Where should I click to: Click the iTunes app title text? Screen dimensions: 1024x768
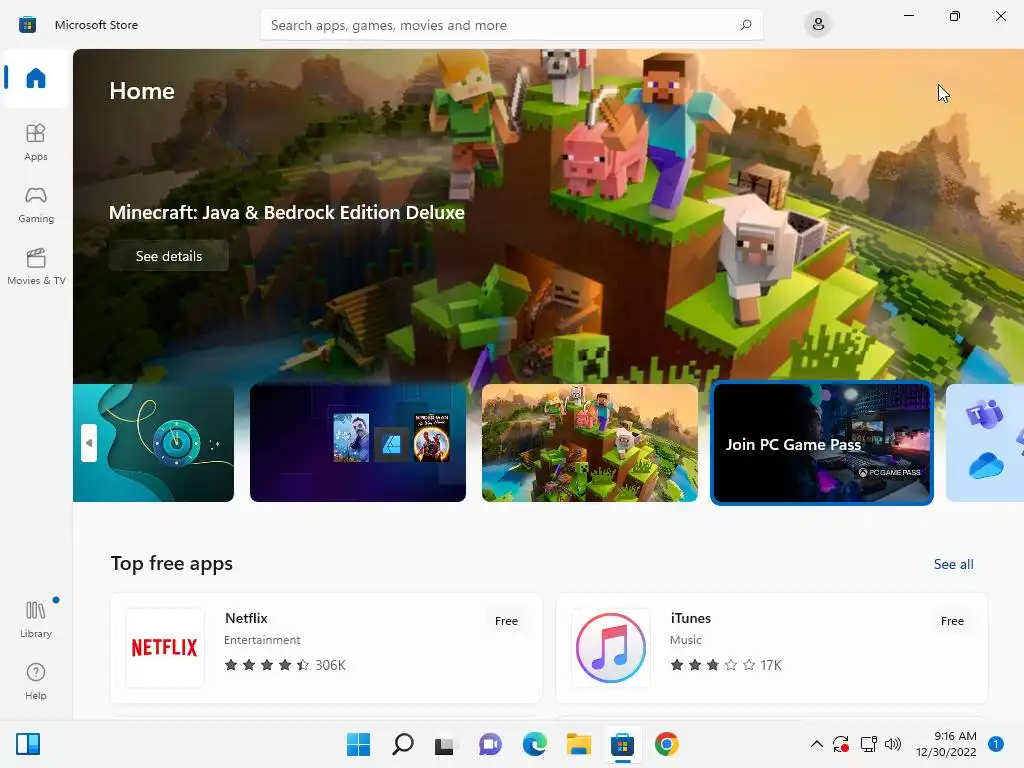coord(690,618)
